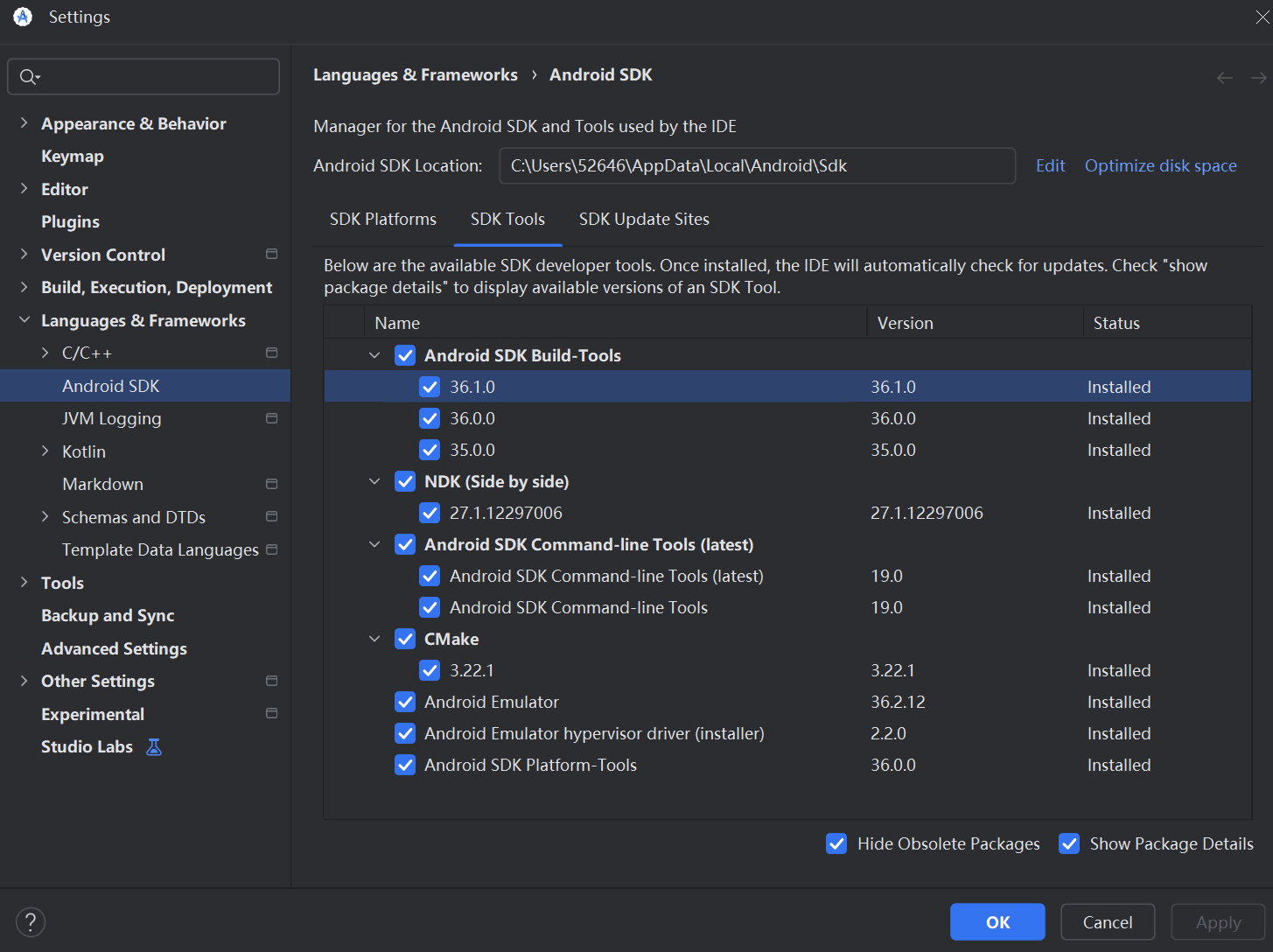Uncheck CMake 3.22.1 checkbox
Viewport: 1273px width, 952px height.
pyautogui.click(x=430, y=670)
